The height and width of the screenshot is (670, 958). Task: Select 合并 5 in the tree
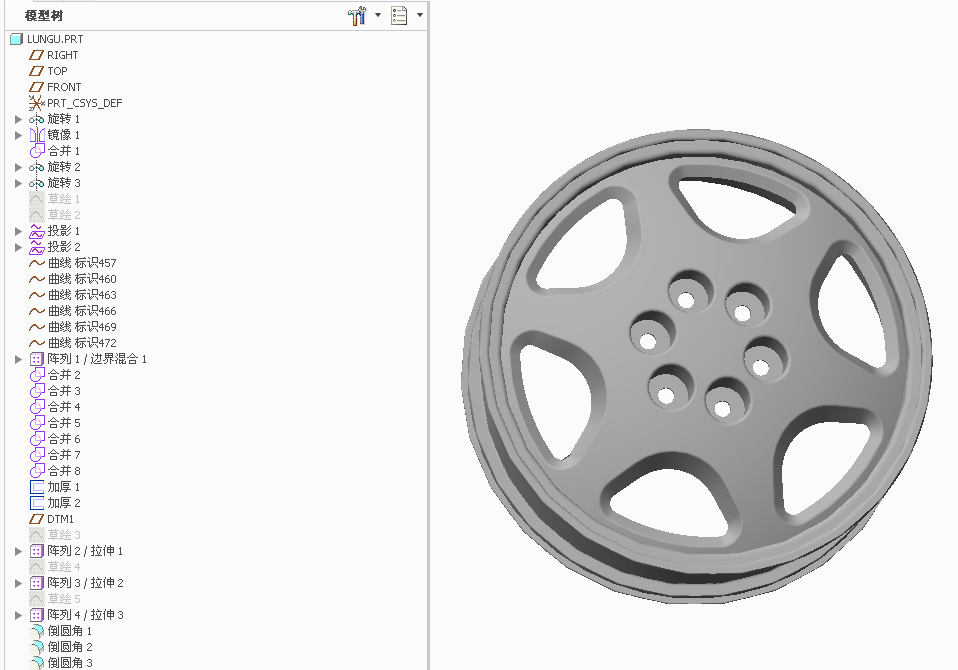tap(64, 423)
